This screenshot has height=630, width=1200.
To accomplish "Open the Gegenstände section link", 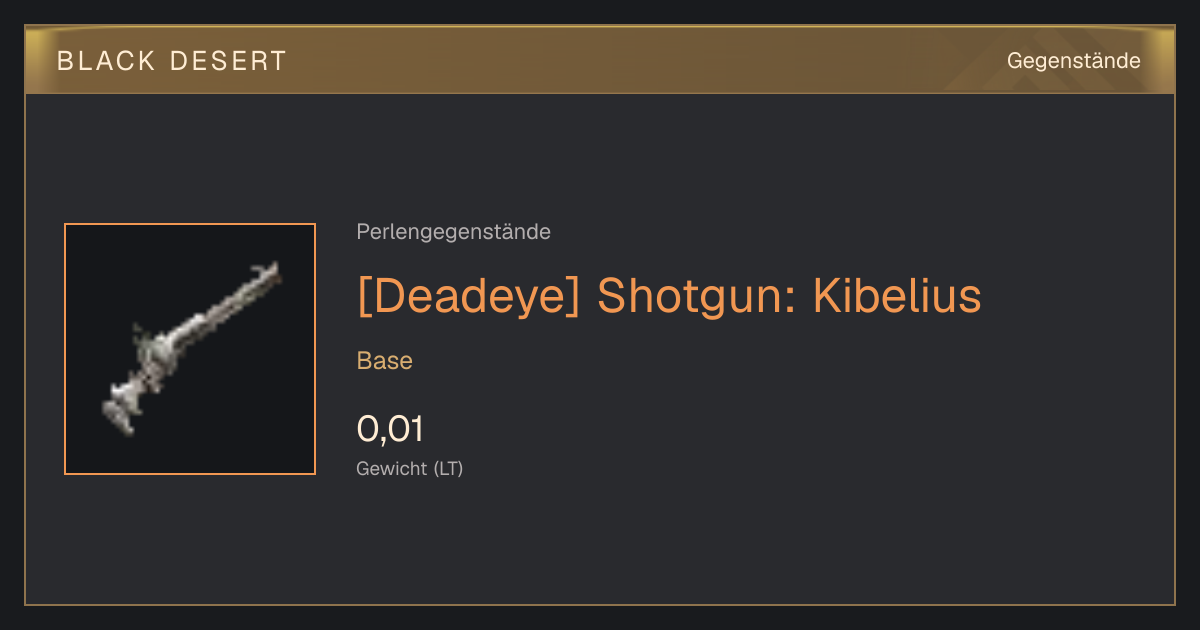I will pyautogui.click(x=1073, y=61).
